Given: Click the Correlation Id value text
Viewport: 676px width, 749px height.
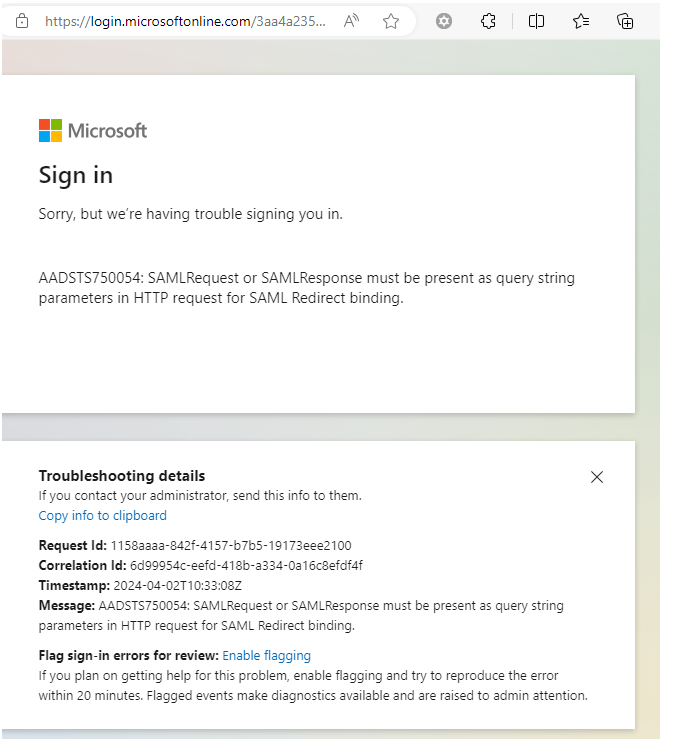Looking at the screenshot, I should (x=246, y=566).
